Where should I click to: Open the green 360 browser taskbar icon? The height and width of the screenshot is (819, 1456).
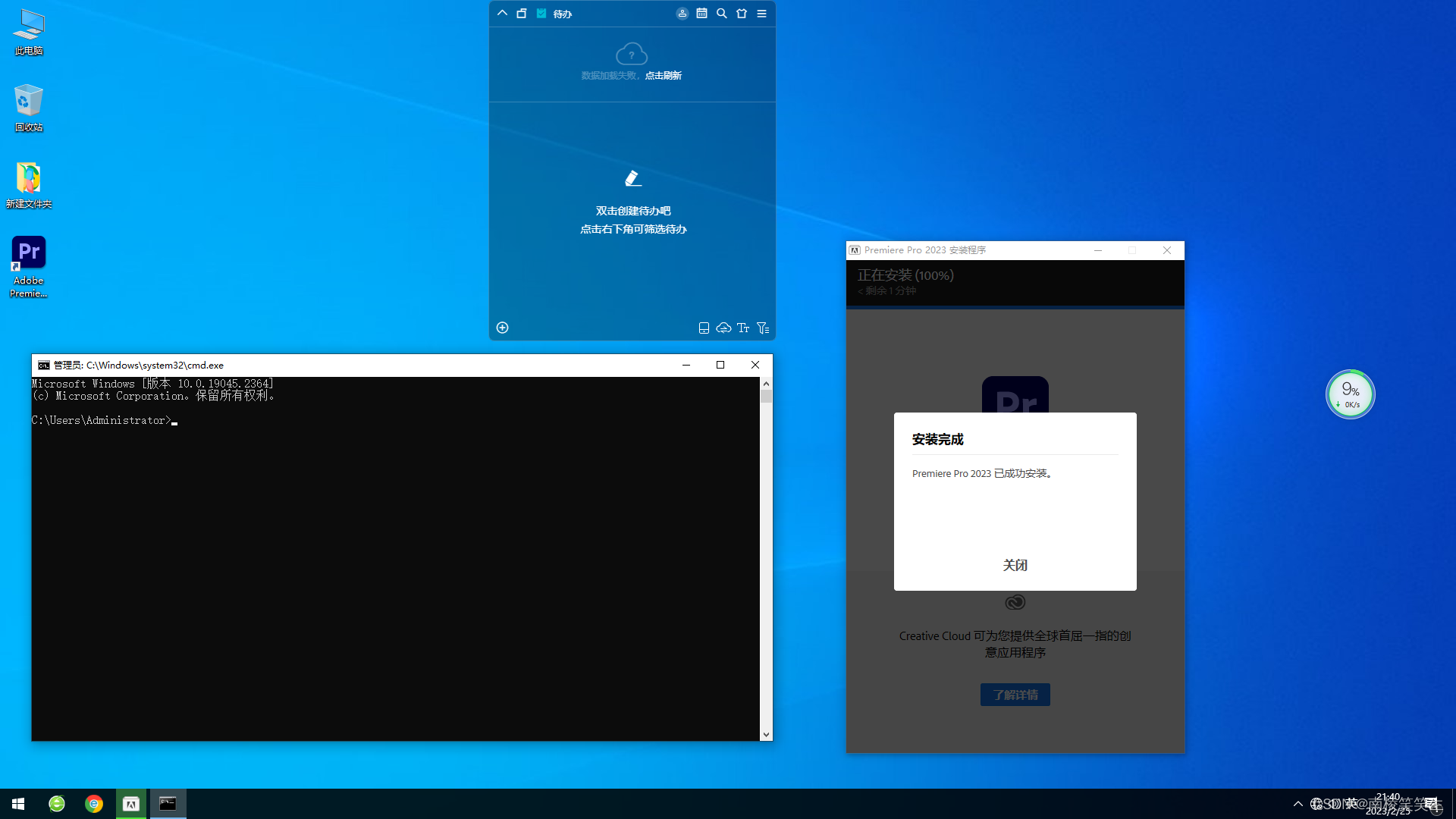57,804
